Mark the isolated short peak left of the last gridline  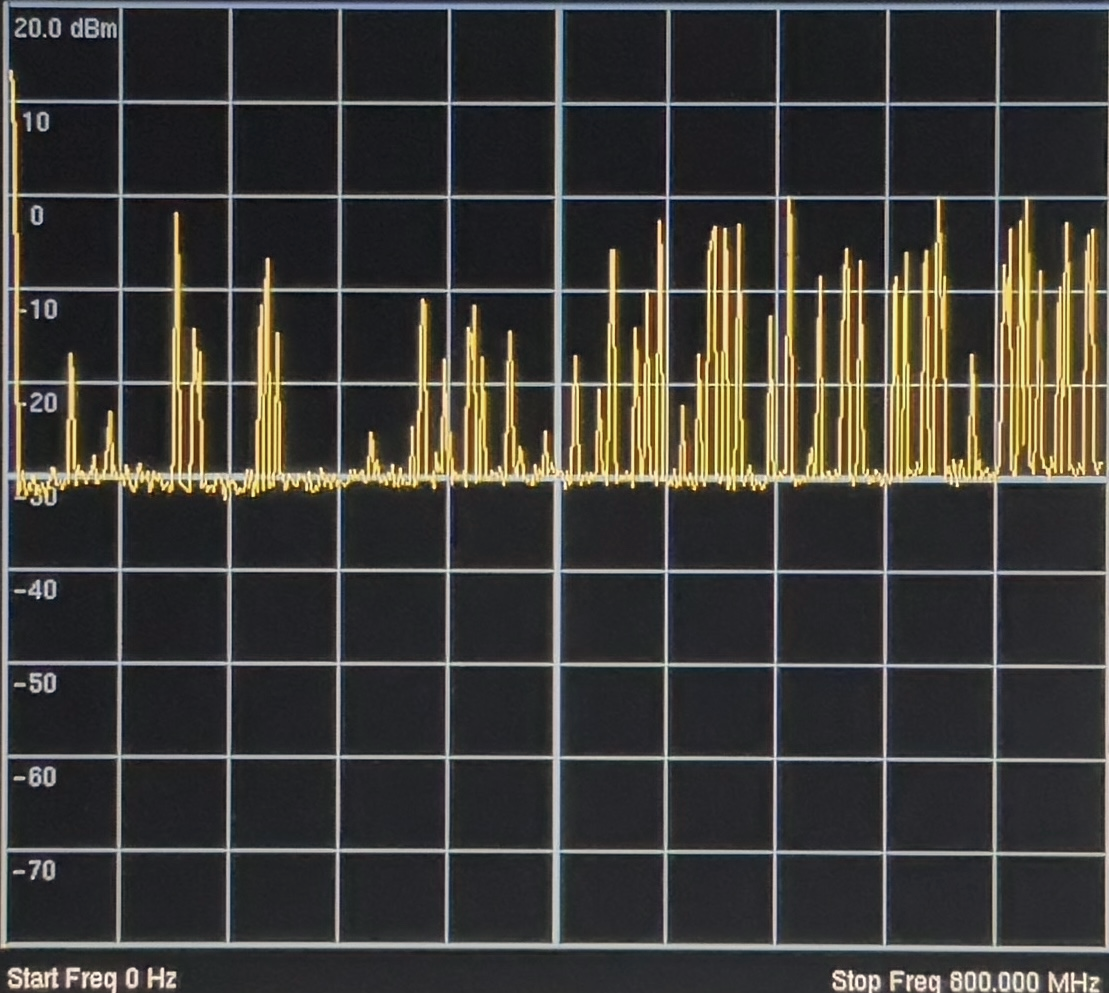pos(971,357)
